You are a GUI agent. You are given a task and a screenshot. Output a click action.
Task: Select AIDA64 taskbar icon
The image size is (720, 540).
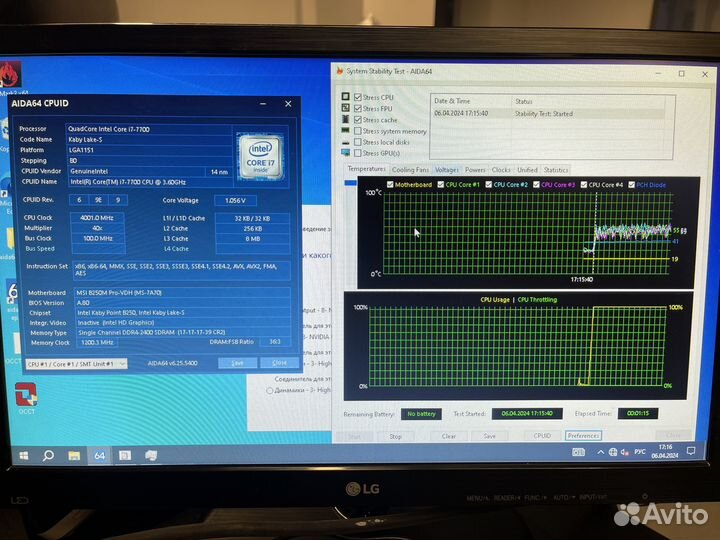click(99, 456)
